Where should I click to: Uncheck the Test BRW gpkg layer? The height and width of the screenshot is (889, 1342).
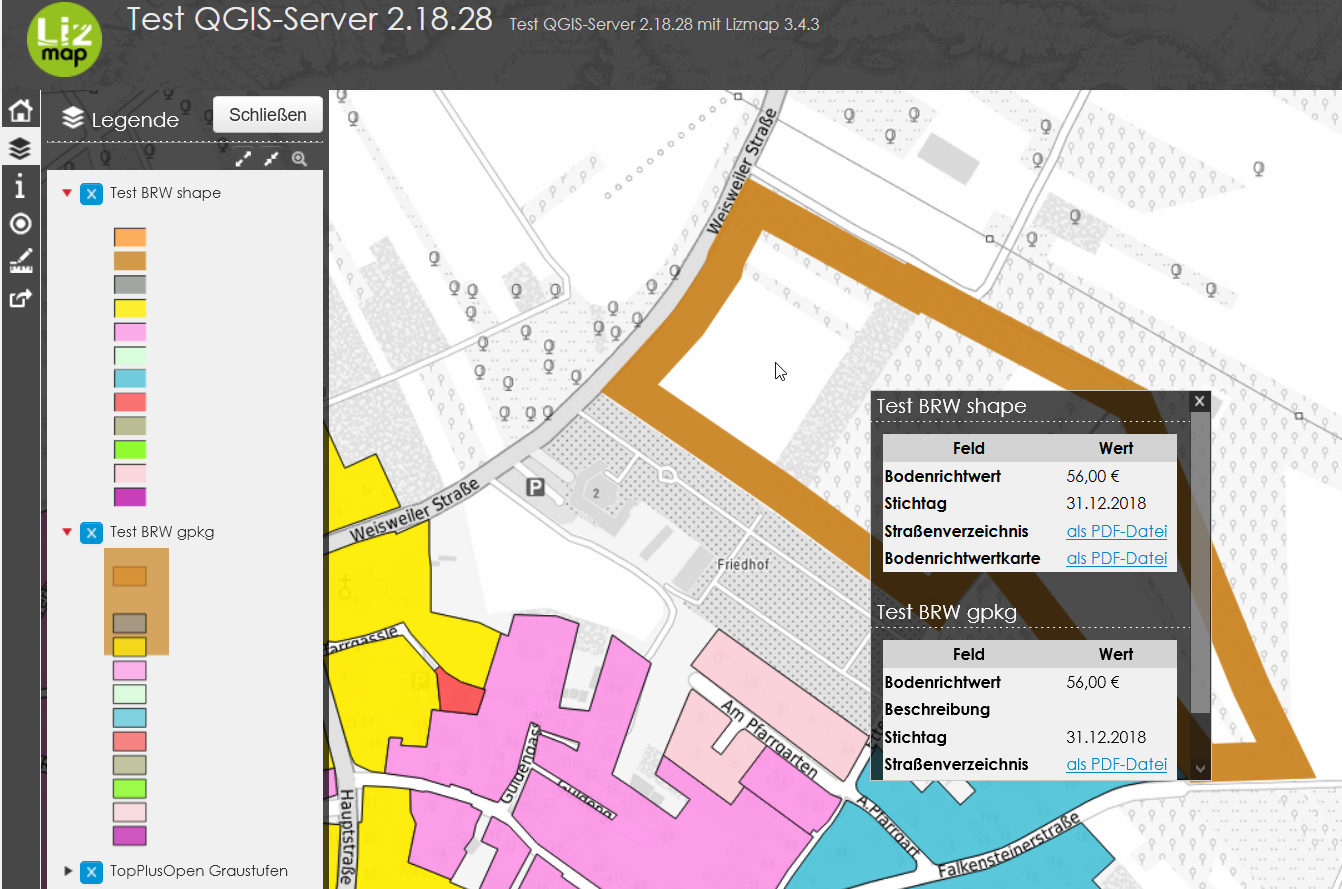tap(91, 532)
